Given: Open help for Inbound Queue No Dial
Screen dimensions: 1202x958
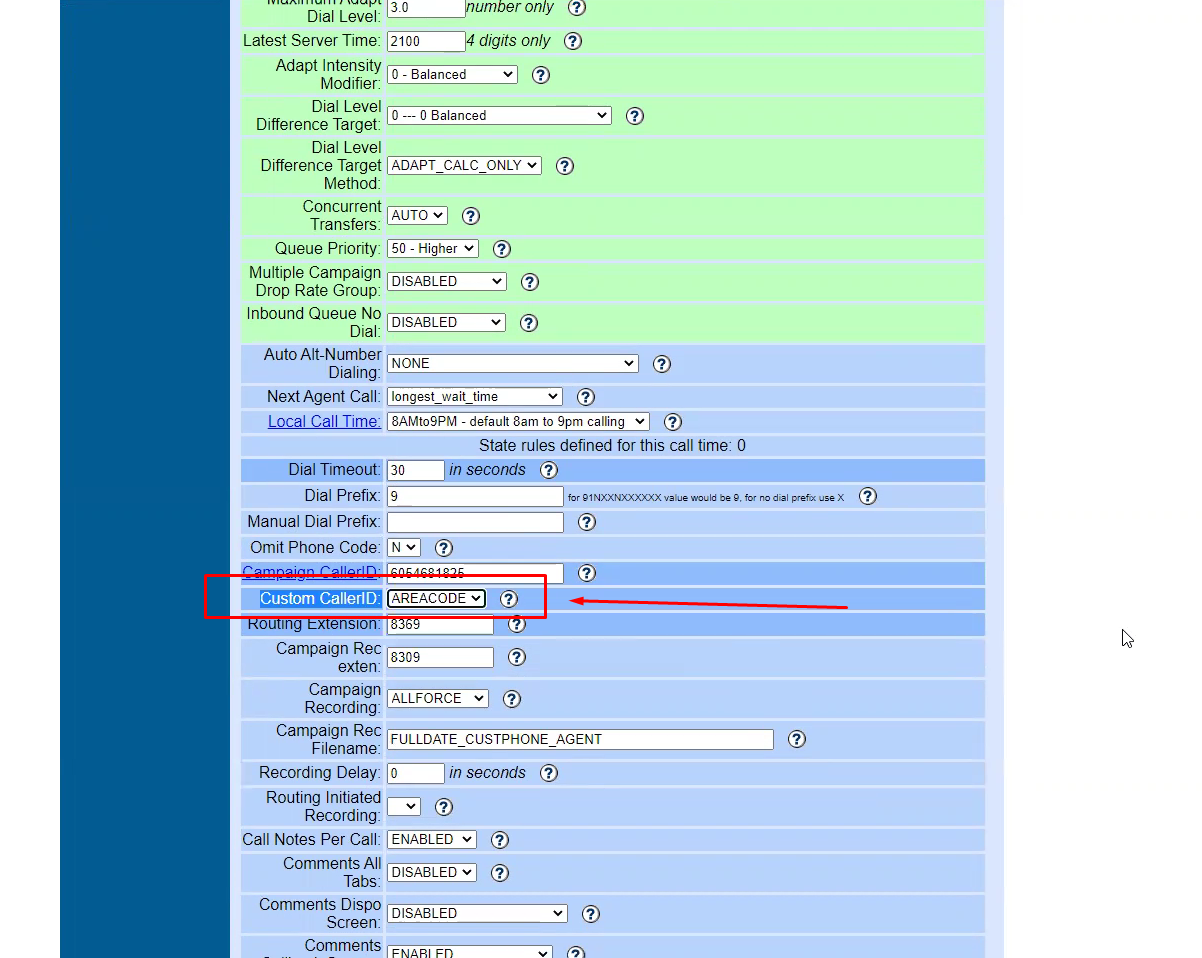Looking at the screenshot, I should tap(529, 323).
